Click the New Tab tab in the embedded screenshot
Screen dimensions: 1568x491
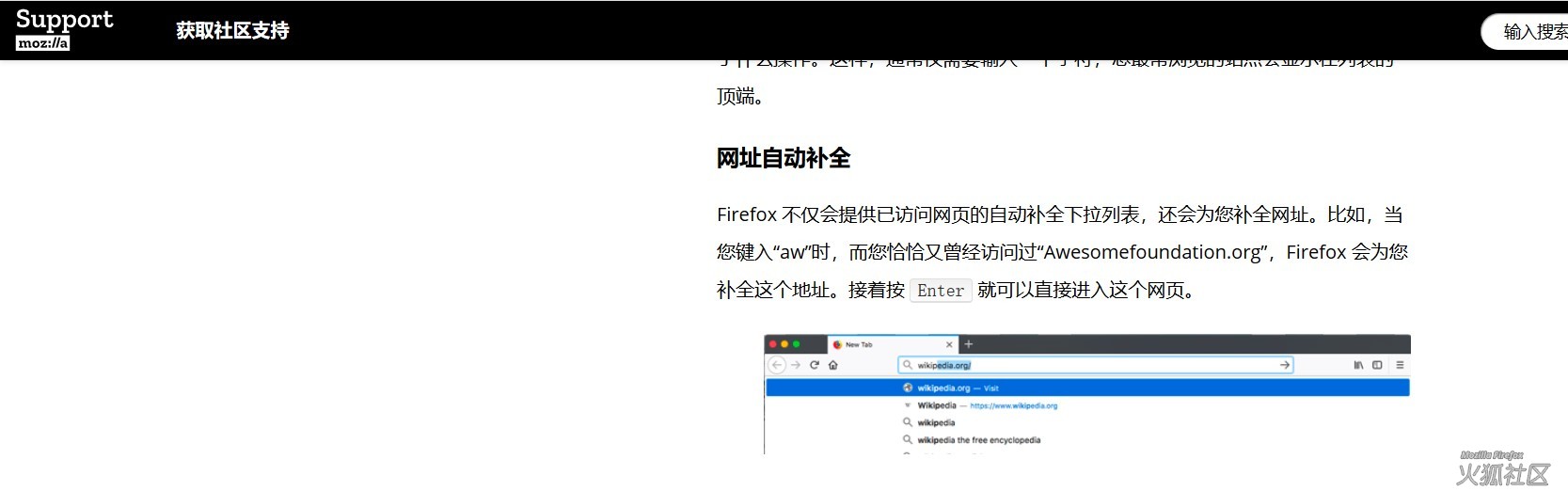click(x=892, y=344)
